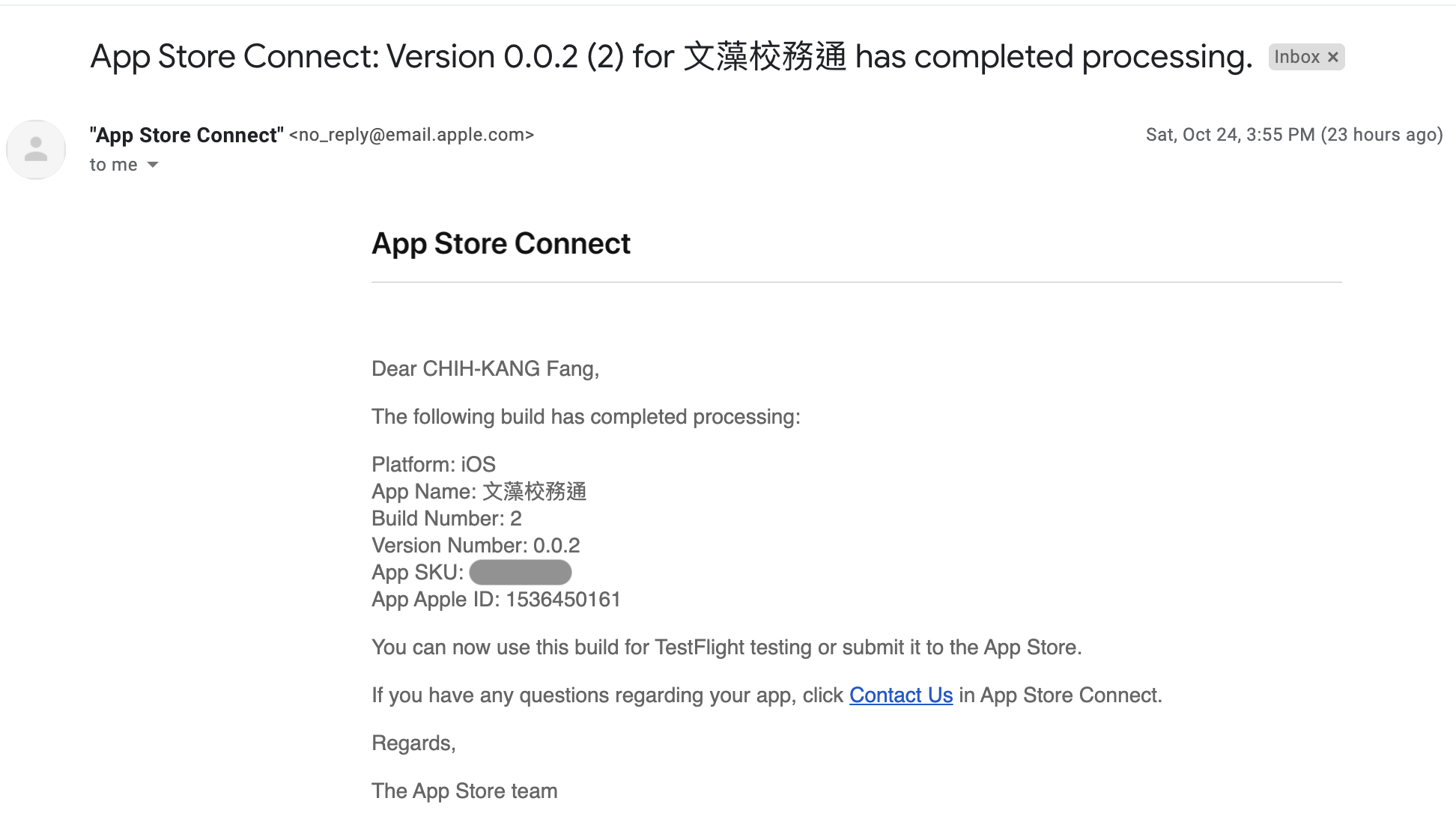Click the "to me" recipient text

click(x=113, y=165)
